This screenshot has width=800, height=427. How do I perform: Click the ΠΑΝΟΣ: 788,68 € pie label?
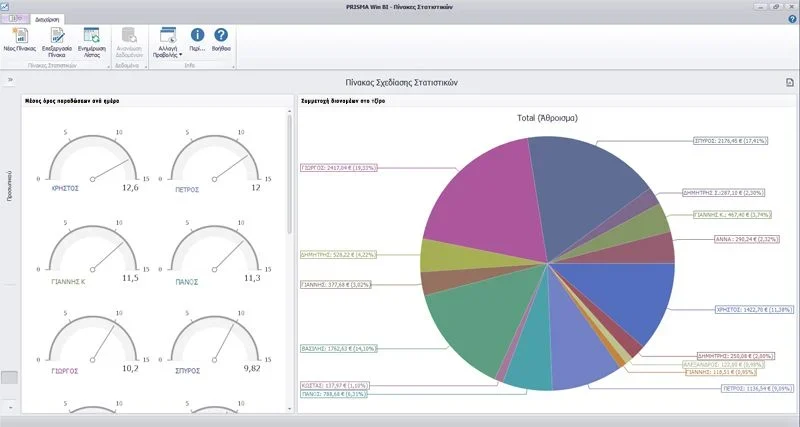coord(334,394)
